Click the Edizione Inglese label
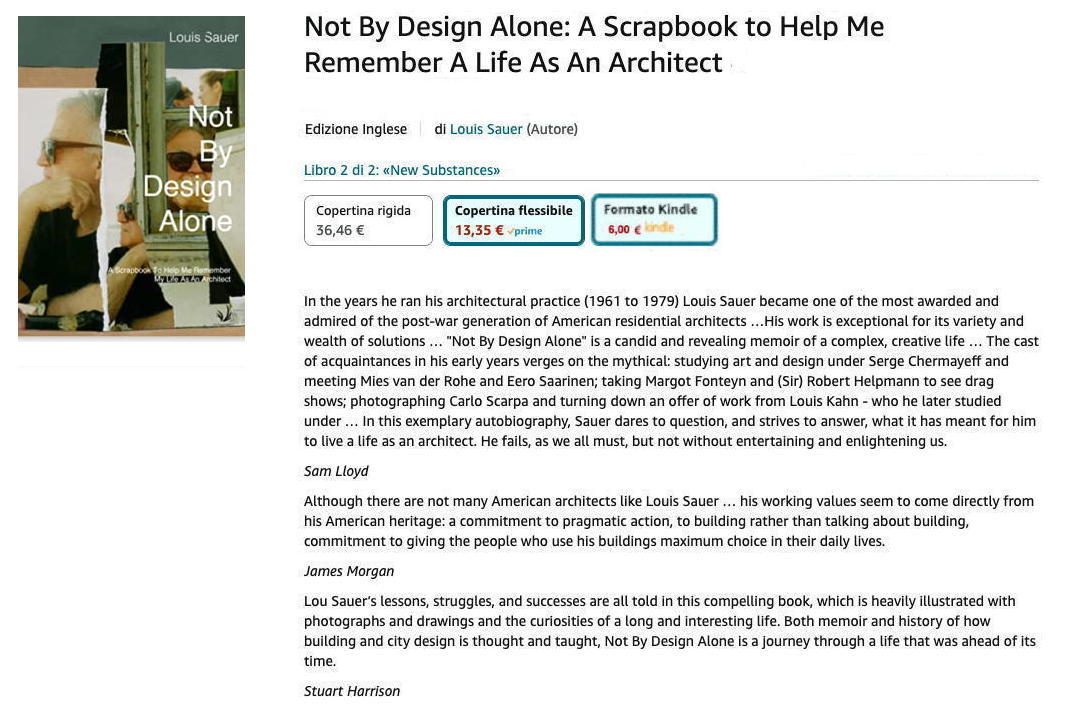The image size is (1077, 709). [x=356, y=129]
